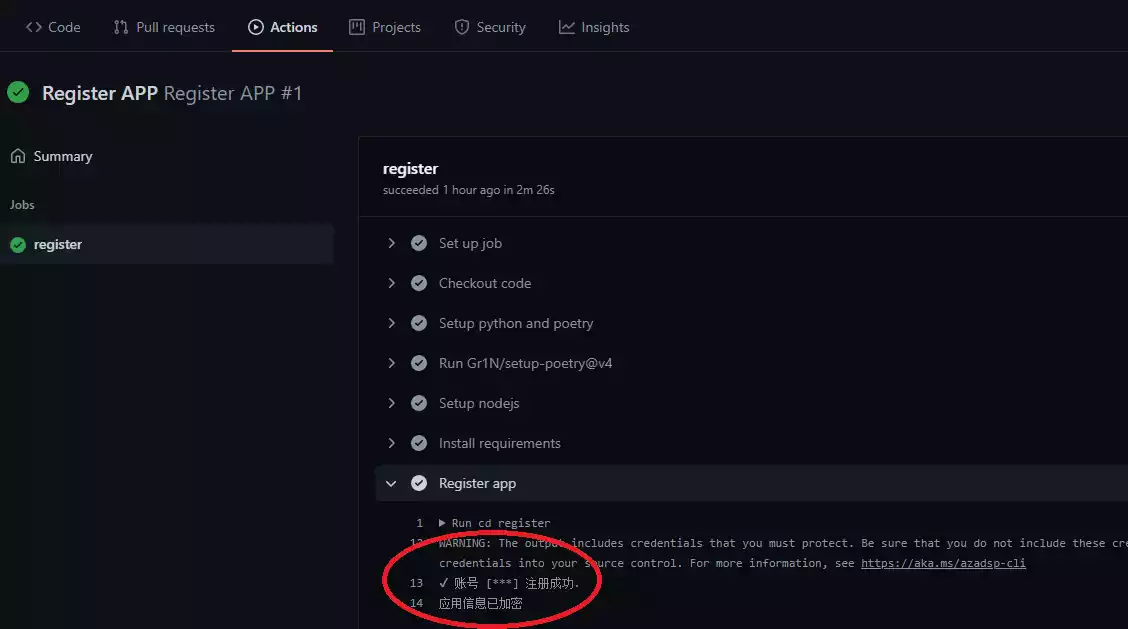Expand the Setup python and poetry chevron
1128x629 pixels.
(x=391, y=323)
